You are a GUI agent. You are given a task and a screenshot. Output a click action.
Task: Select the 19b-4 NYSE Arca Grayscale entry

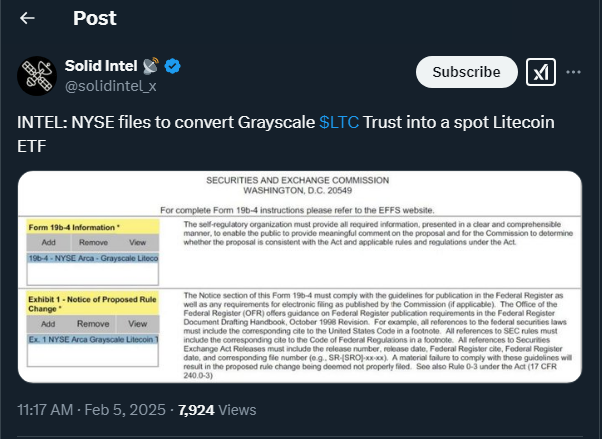pos(93,258)
